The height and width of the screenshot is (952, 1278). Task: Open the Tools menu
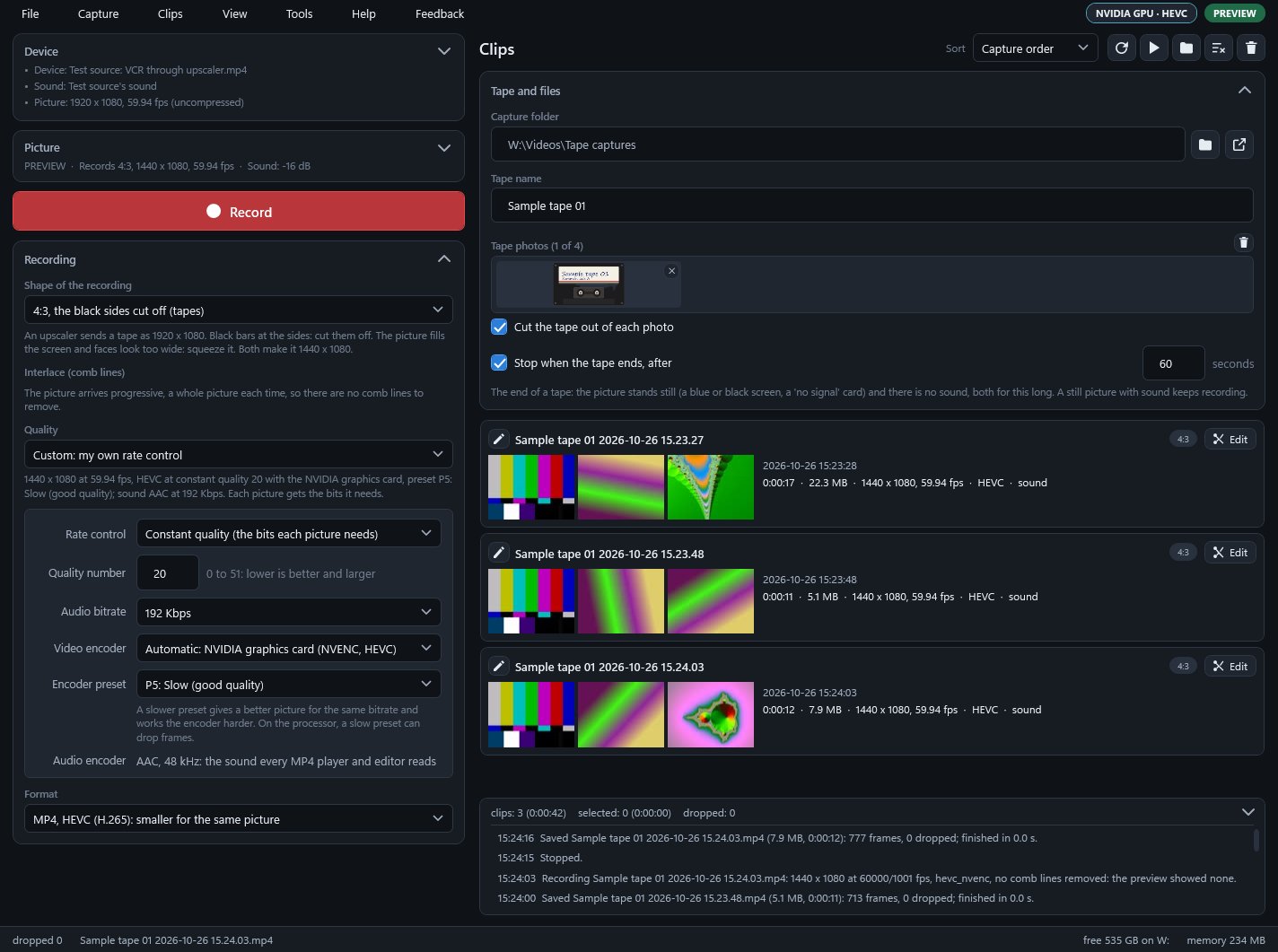pyautogui.click(x=300, y=13)
